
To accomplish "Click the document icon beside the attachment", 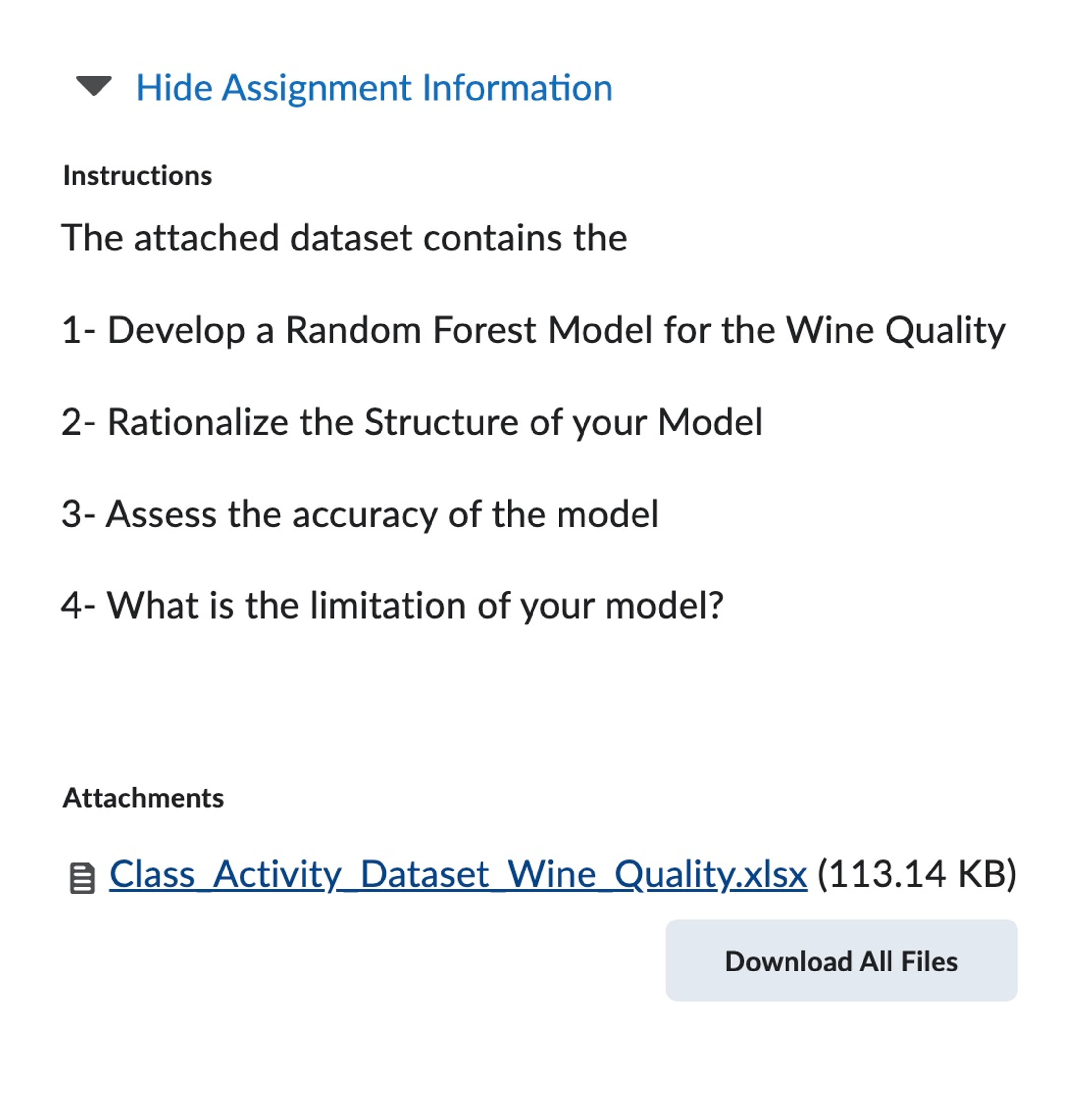I will (x=82, y=878).
